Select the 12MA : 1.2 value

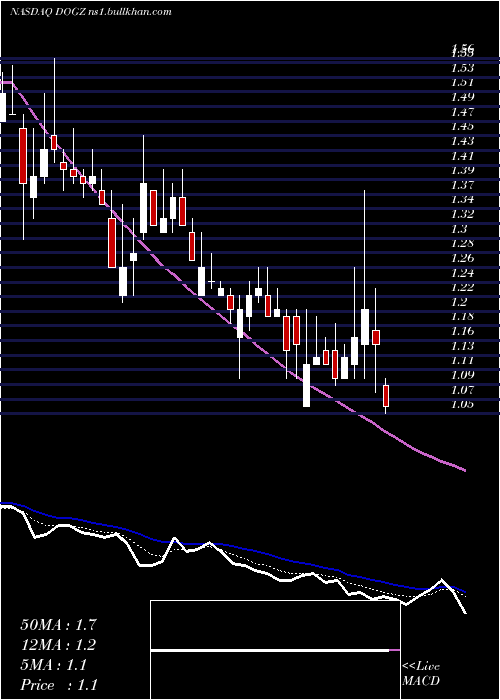[x=58, y=645]
